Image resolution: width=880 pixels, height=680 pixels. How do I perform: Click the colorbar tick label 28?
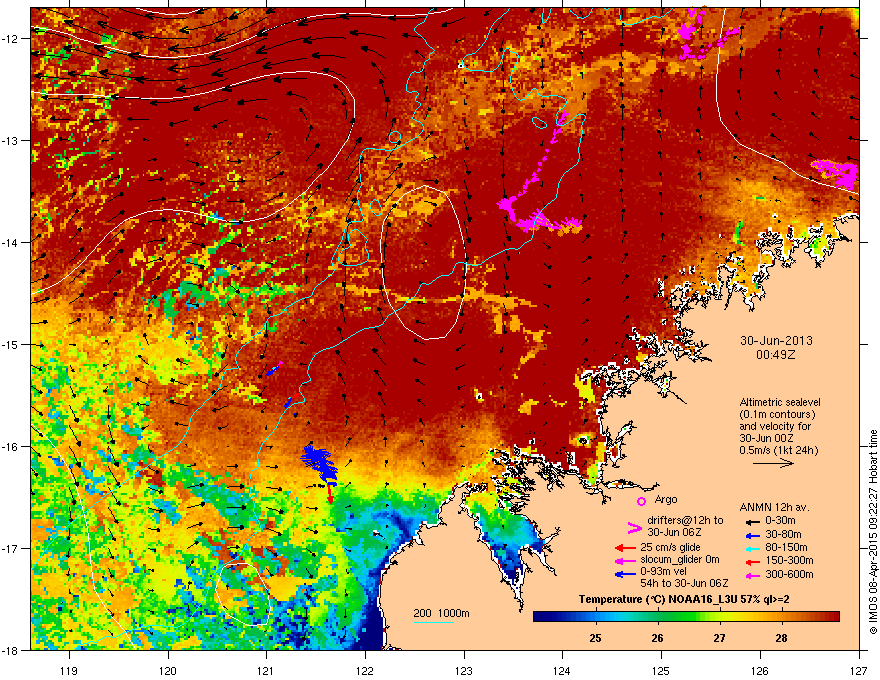pyautogui.click(x=781, y=638)
